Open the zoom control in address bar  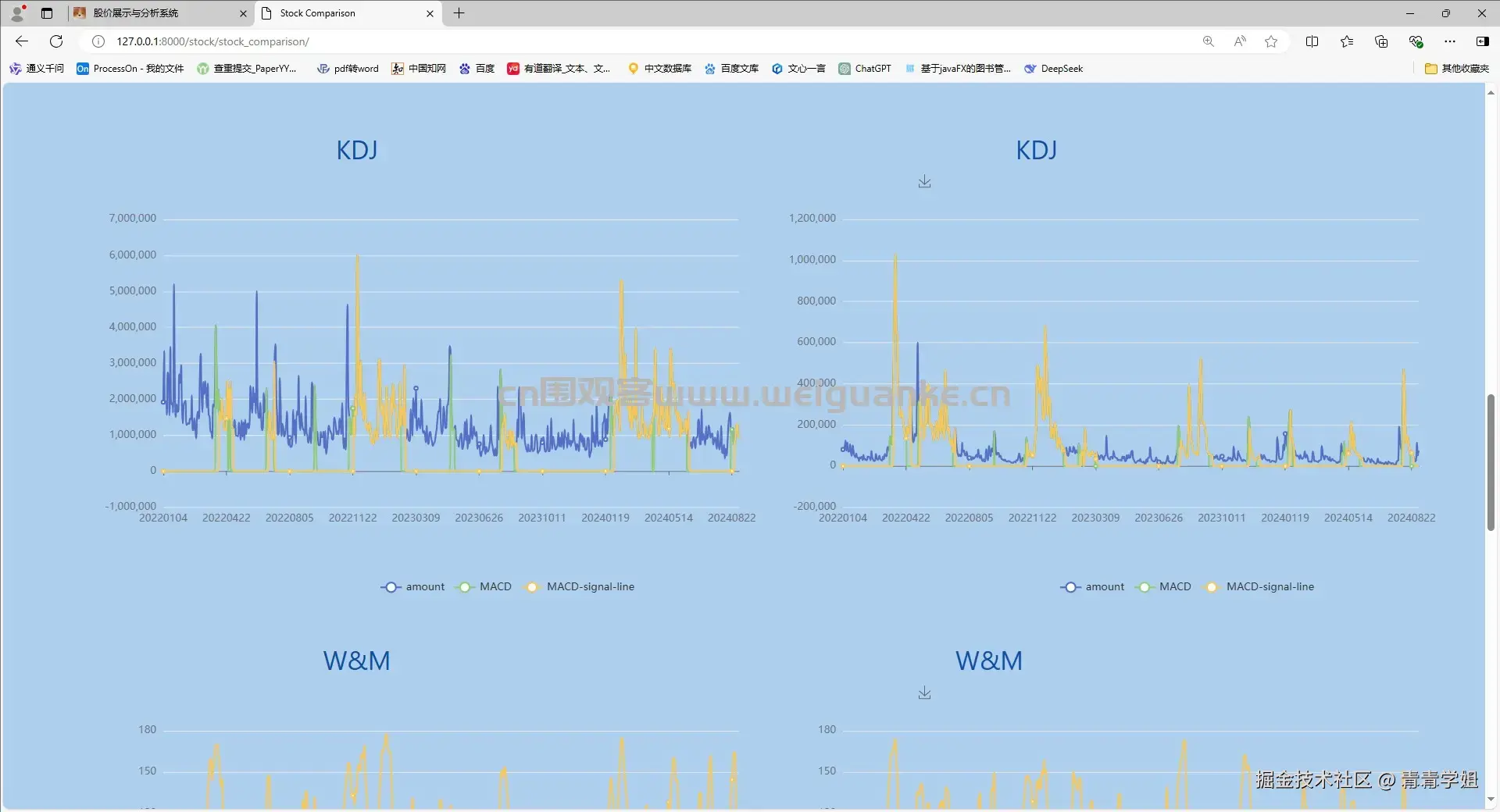tap(1209, 41)
